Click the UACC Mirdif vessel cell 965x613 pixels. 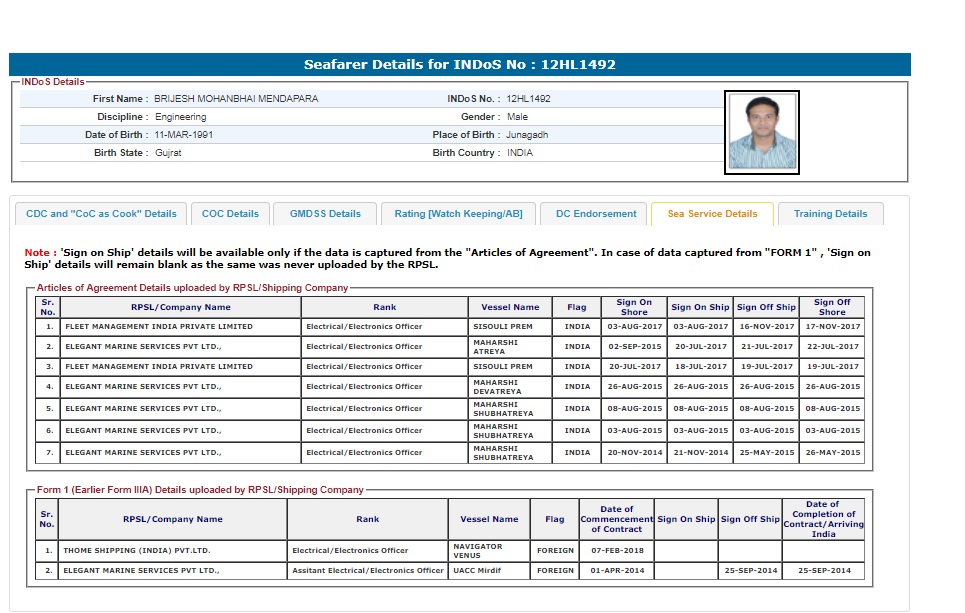click(479, 571)
